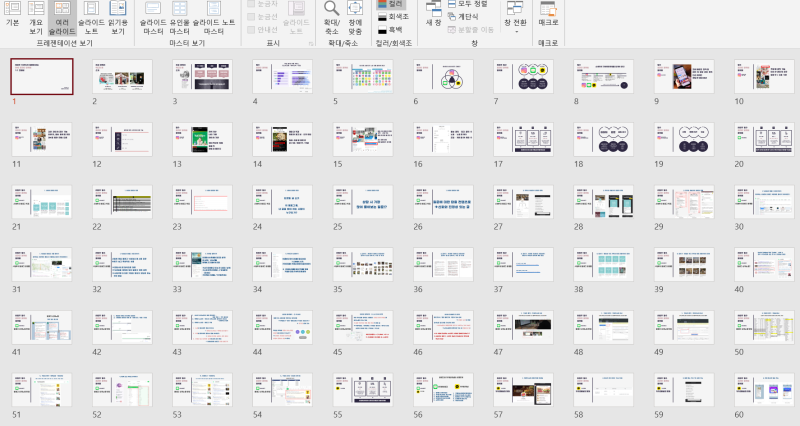This screenshot has width=800, height=426.
Task: Click 분할줄 이동 move split
Action: pos(470,30)
